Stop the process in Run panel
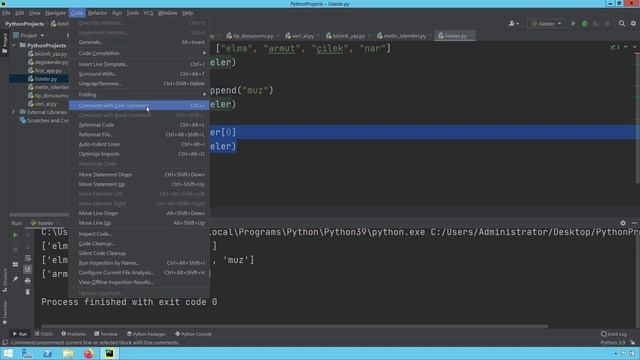This screenshot has height=360, width=640. tap(15, 249)
